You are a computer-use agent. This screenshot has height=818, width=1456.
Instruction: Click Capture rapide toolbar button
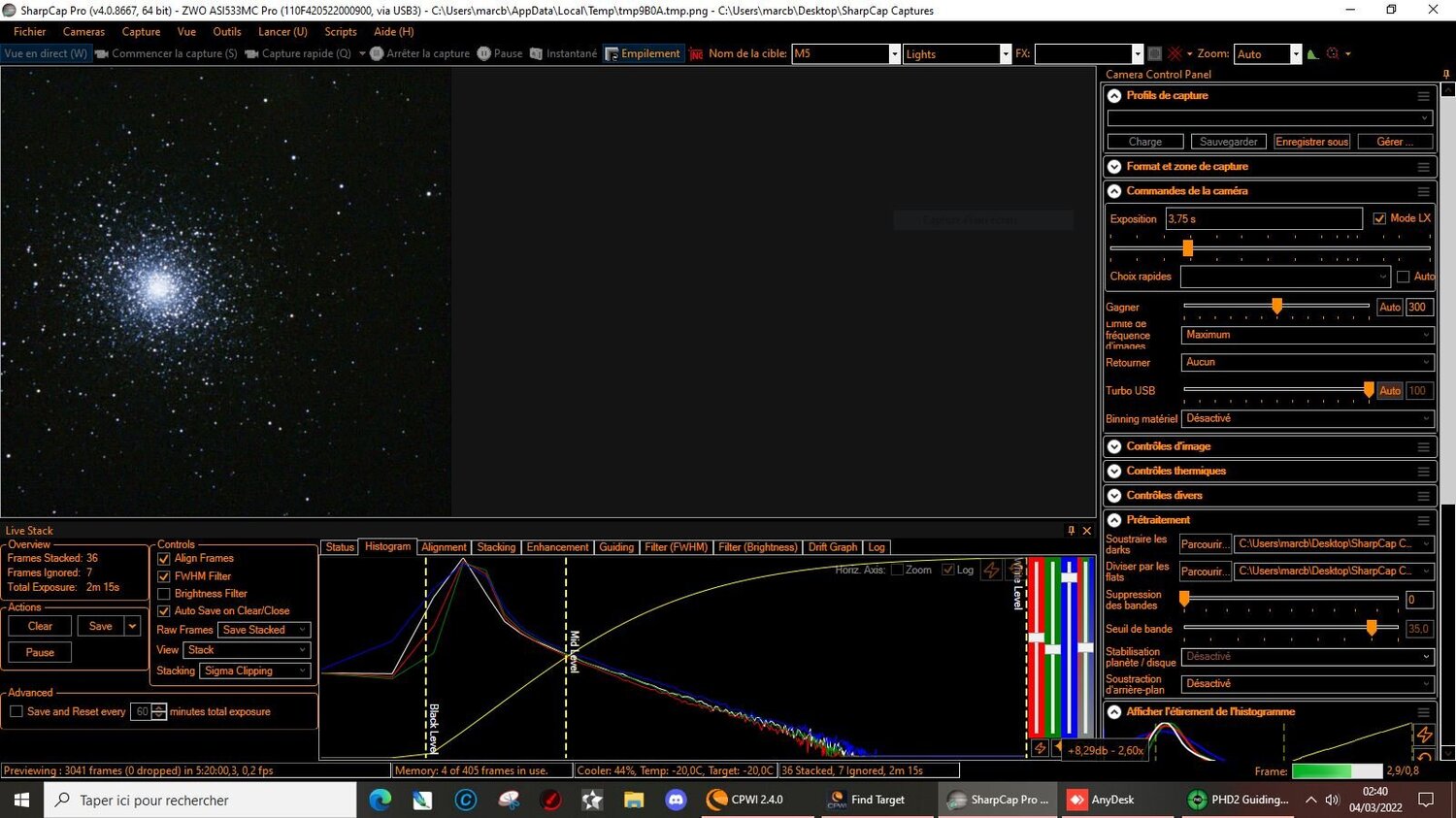pos(298,53)
